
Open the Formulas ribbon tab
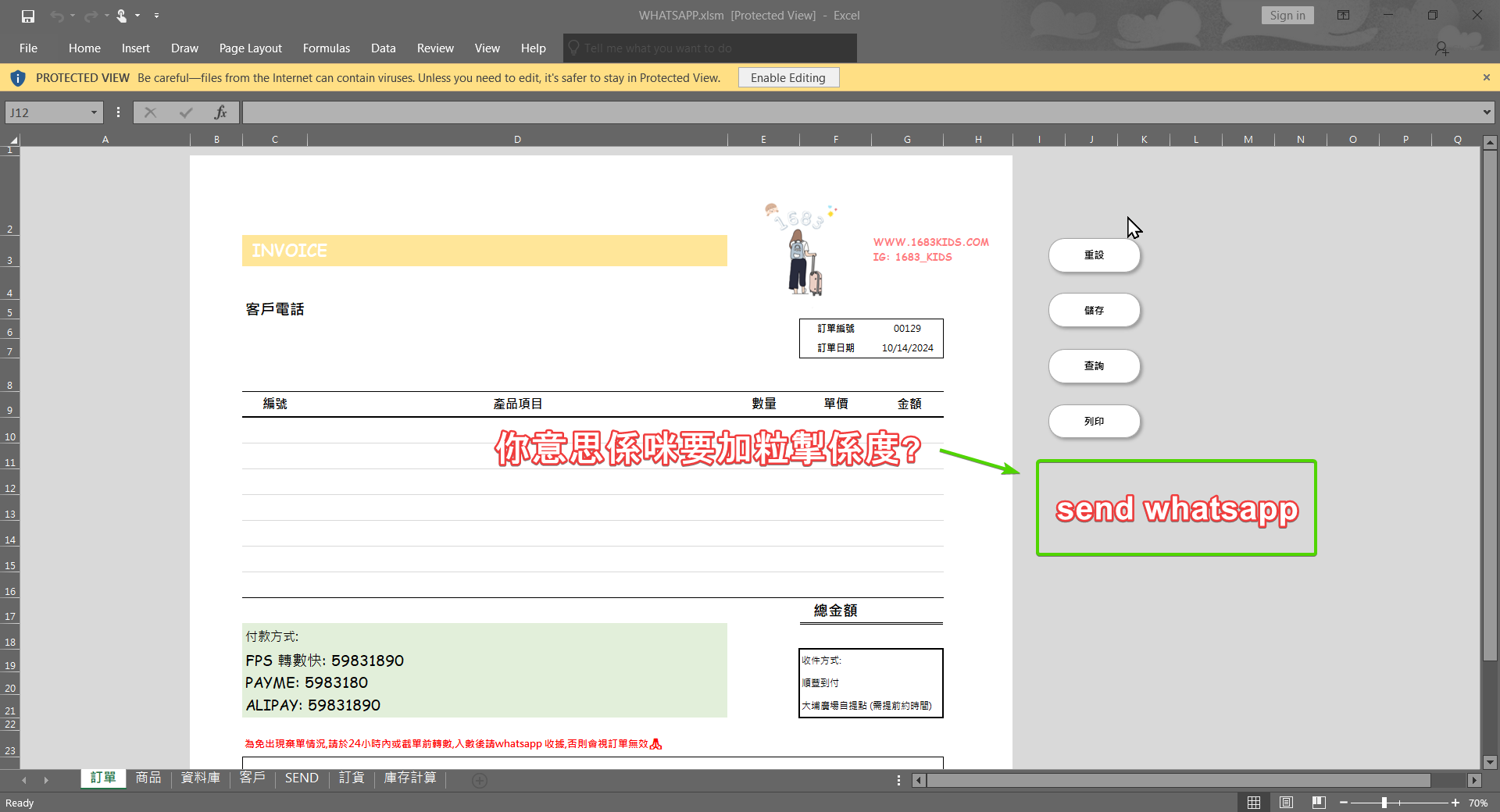(326, 48)
